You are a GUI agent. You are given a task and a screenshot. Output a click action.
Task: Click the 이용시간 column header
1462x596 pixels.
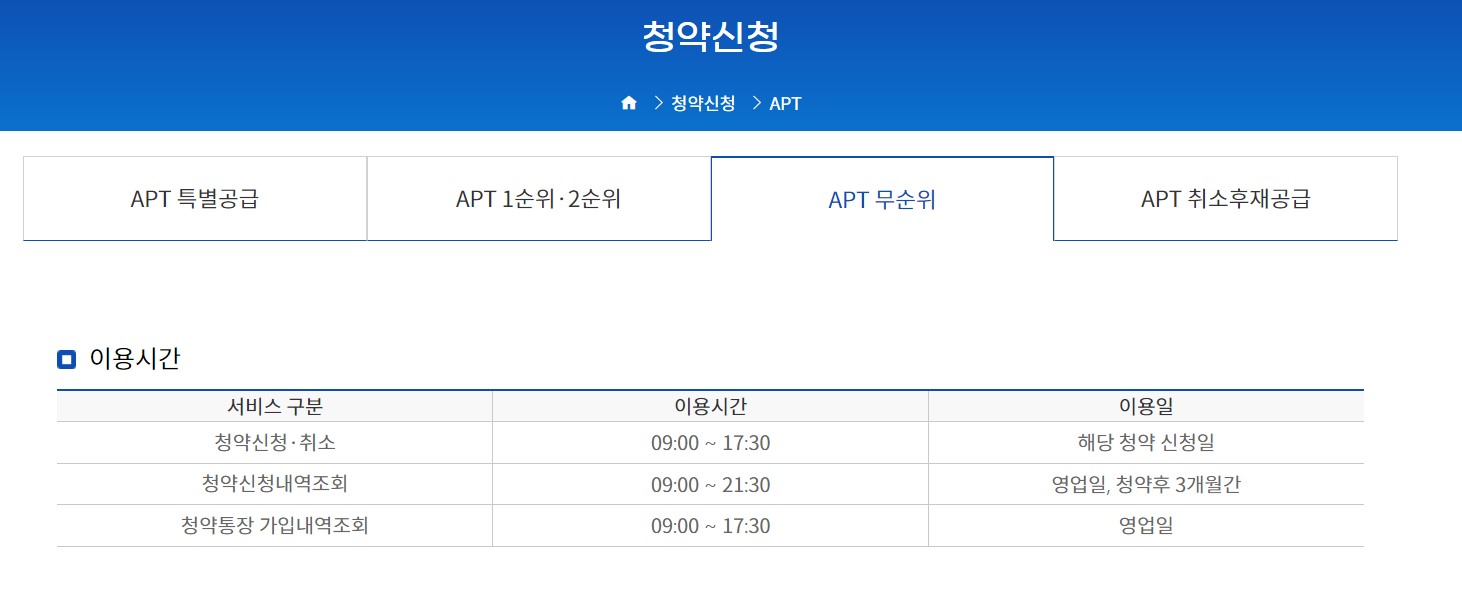coord(711,404)
